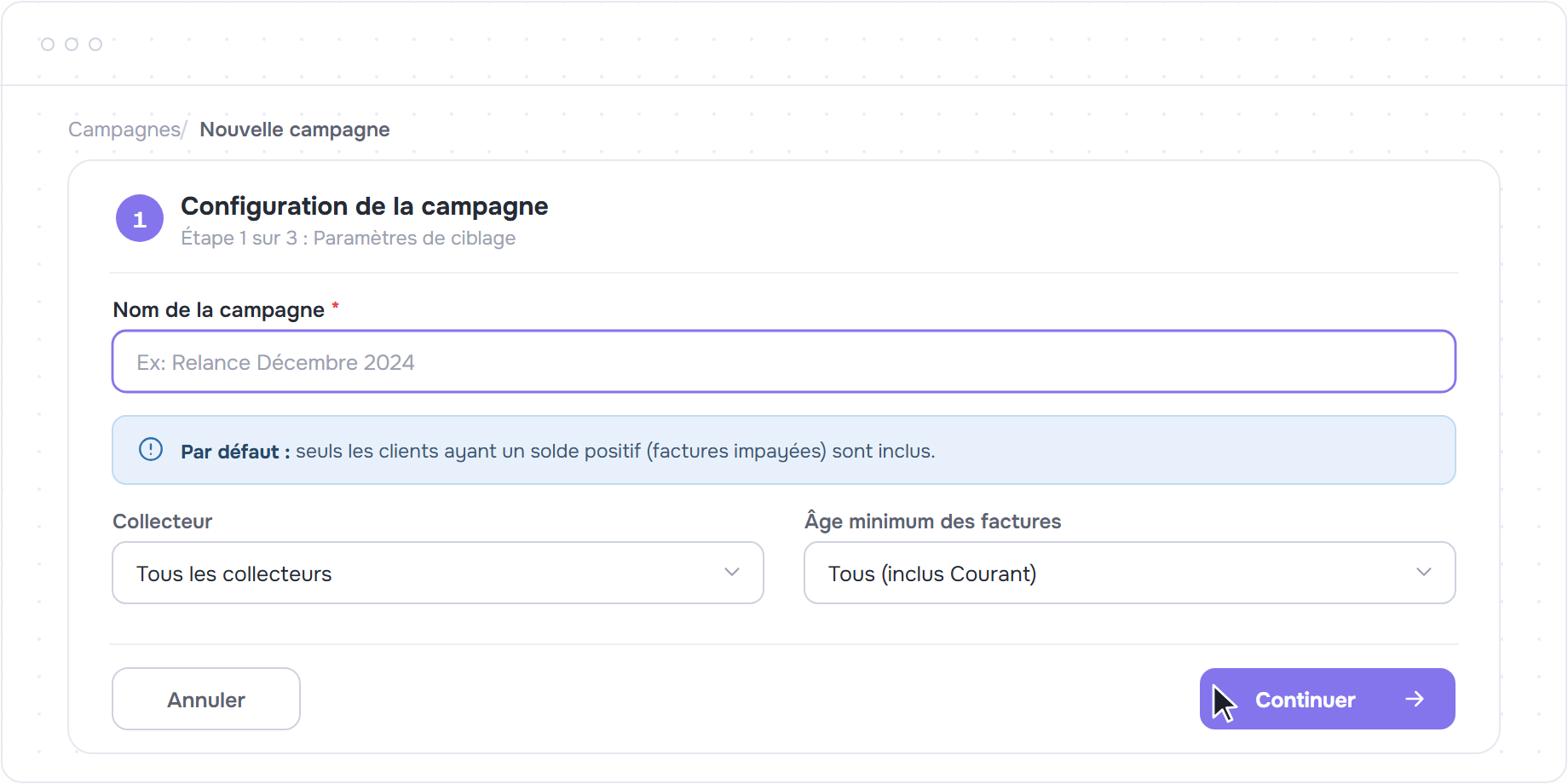Click the Collecteur label

click(163, 522)
